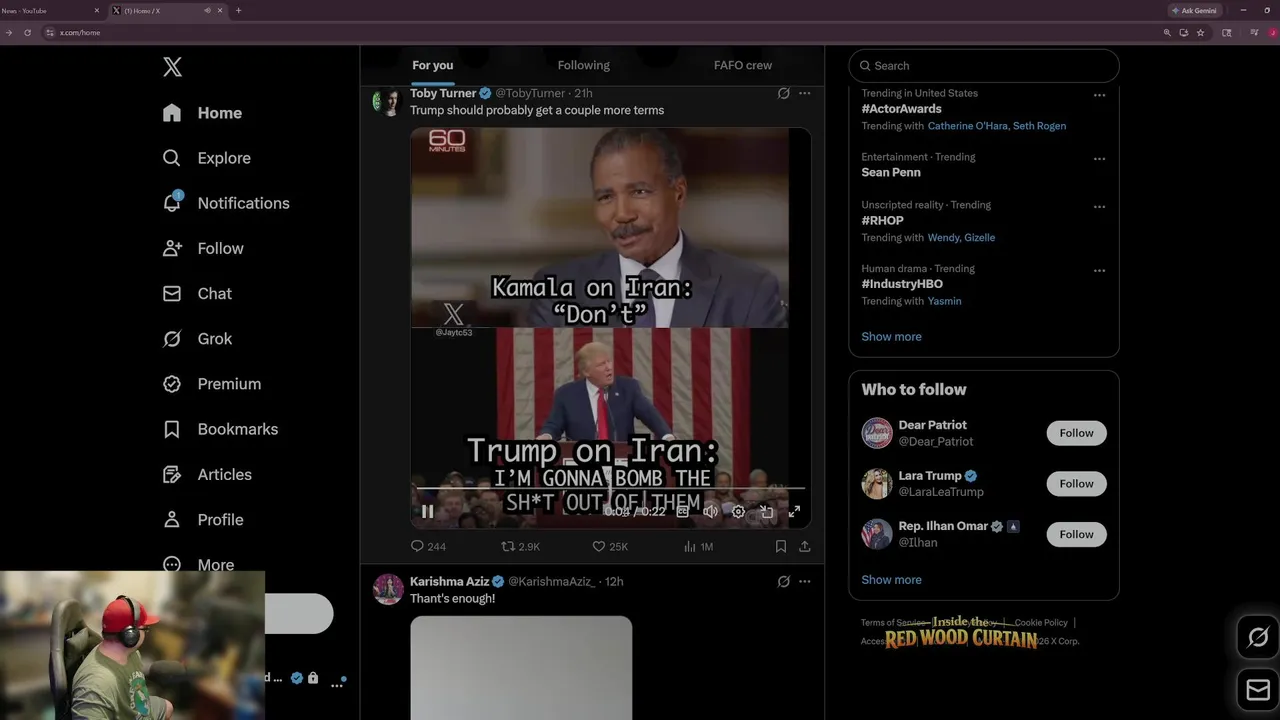The width and height of the screenshot is (1280, 720).
Task: Open more options for Sean Penn trend
Action: tap(1099, 159)
